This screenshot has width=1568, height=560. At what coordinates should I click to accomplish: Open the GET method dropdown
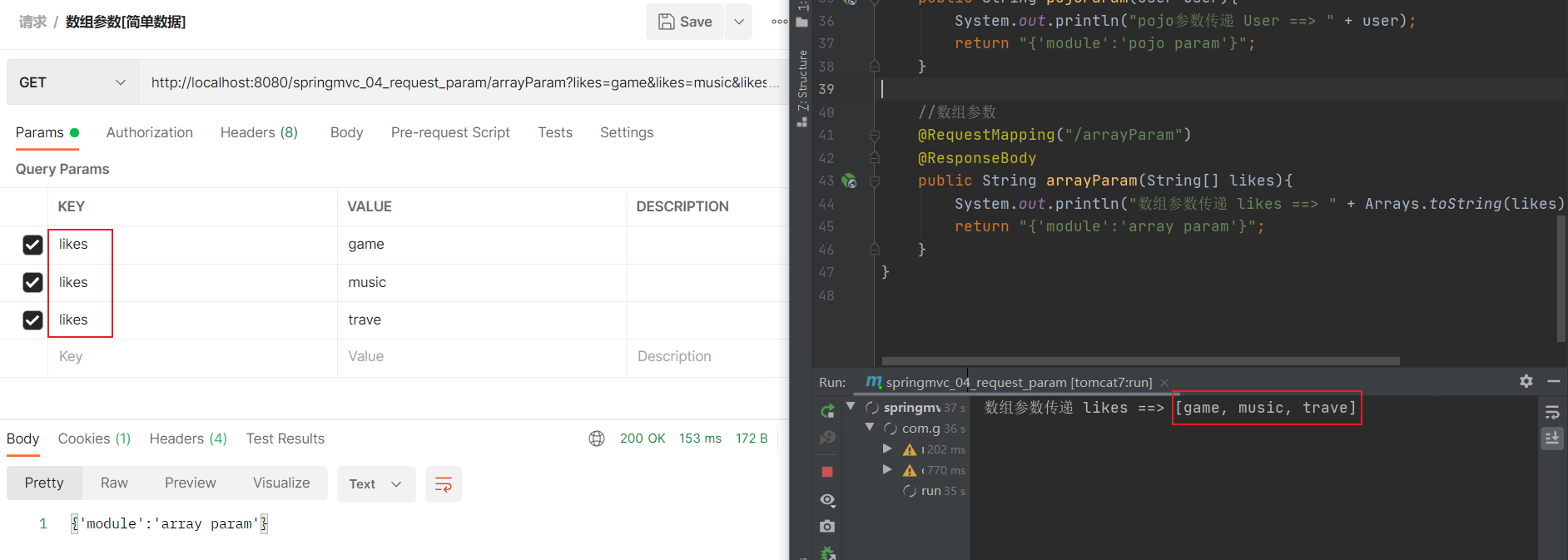(x=72, y=82)
